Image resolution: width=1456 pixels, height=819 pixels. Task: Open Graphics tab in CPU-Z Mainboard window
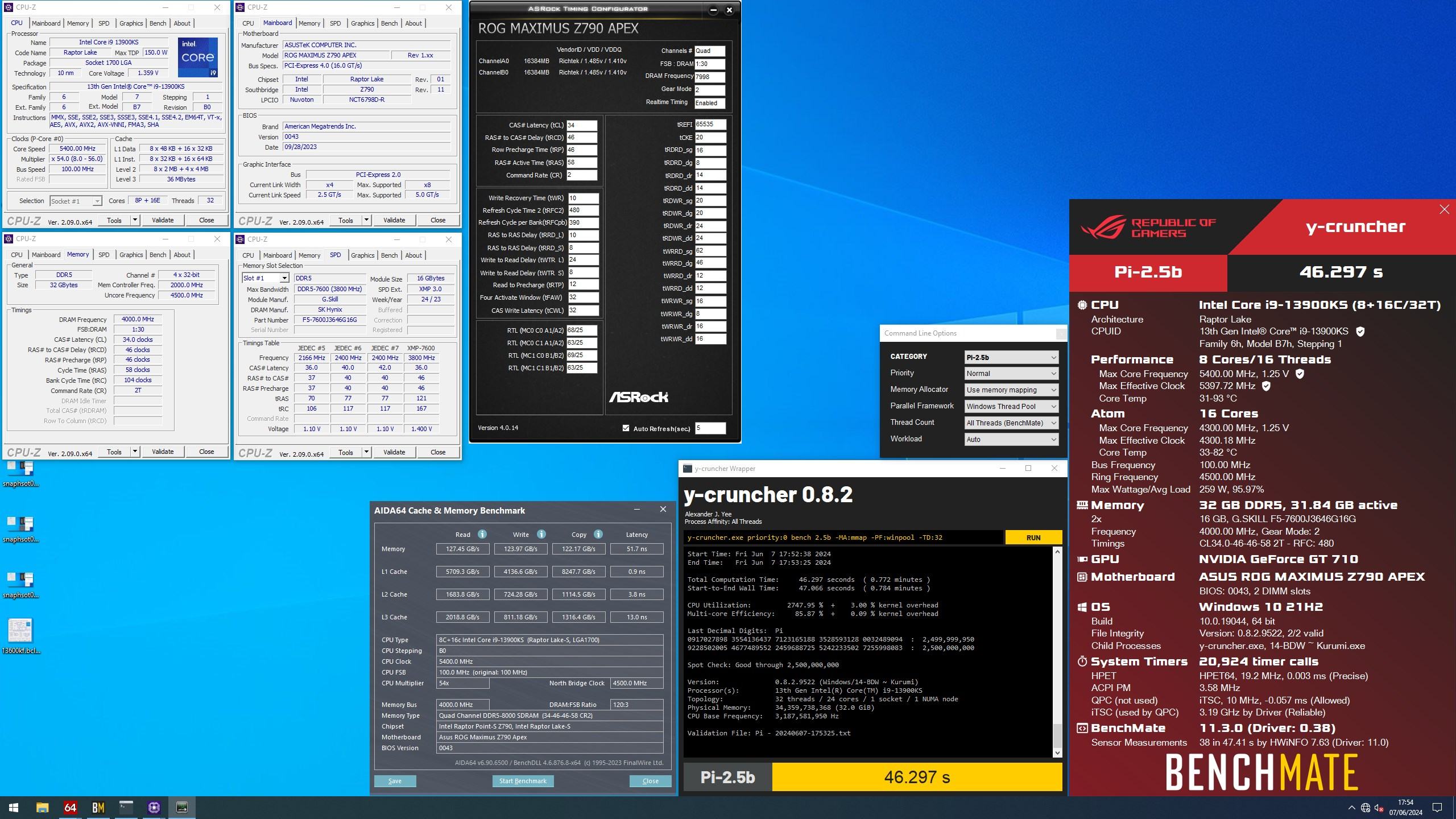(362, 23)
